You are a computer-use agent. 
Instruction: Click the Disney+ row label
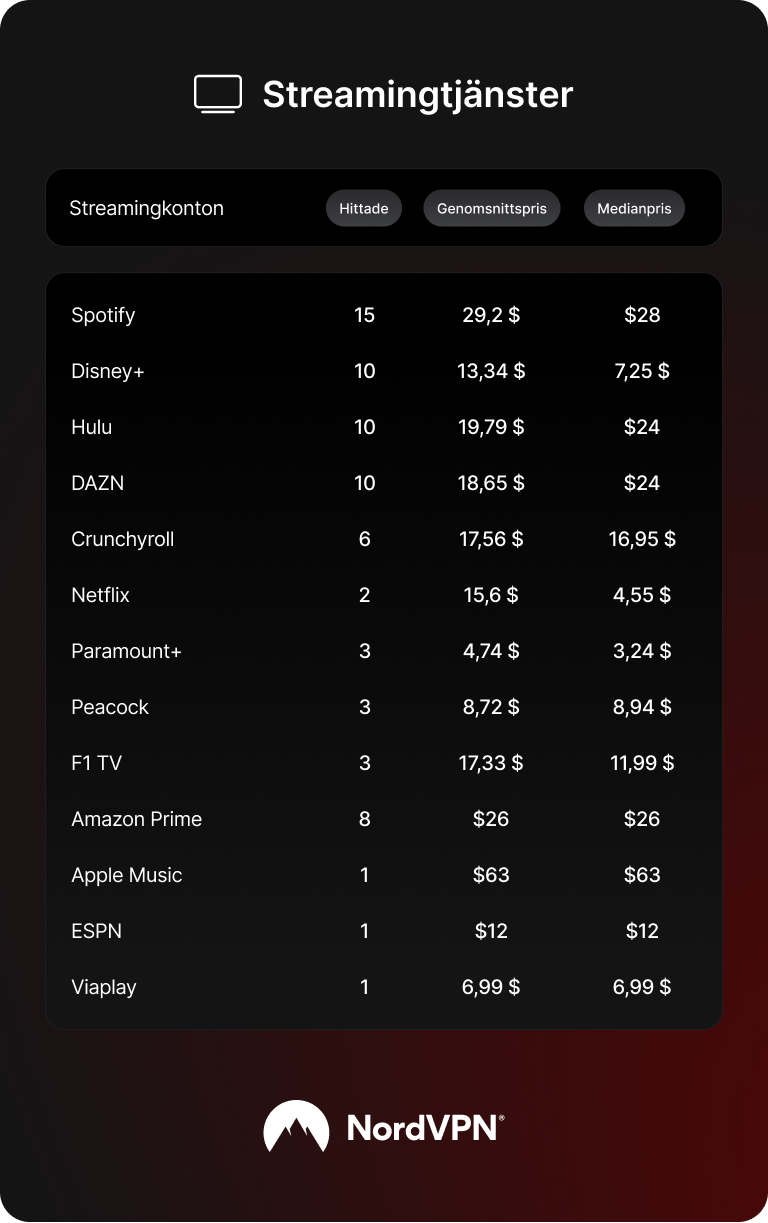click(x=108, y=371)
